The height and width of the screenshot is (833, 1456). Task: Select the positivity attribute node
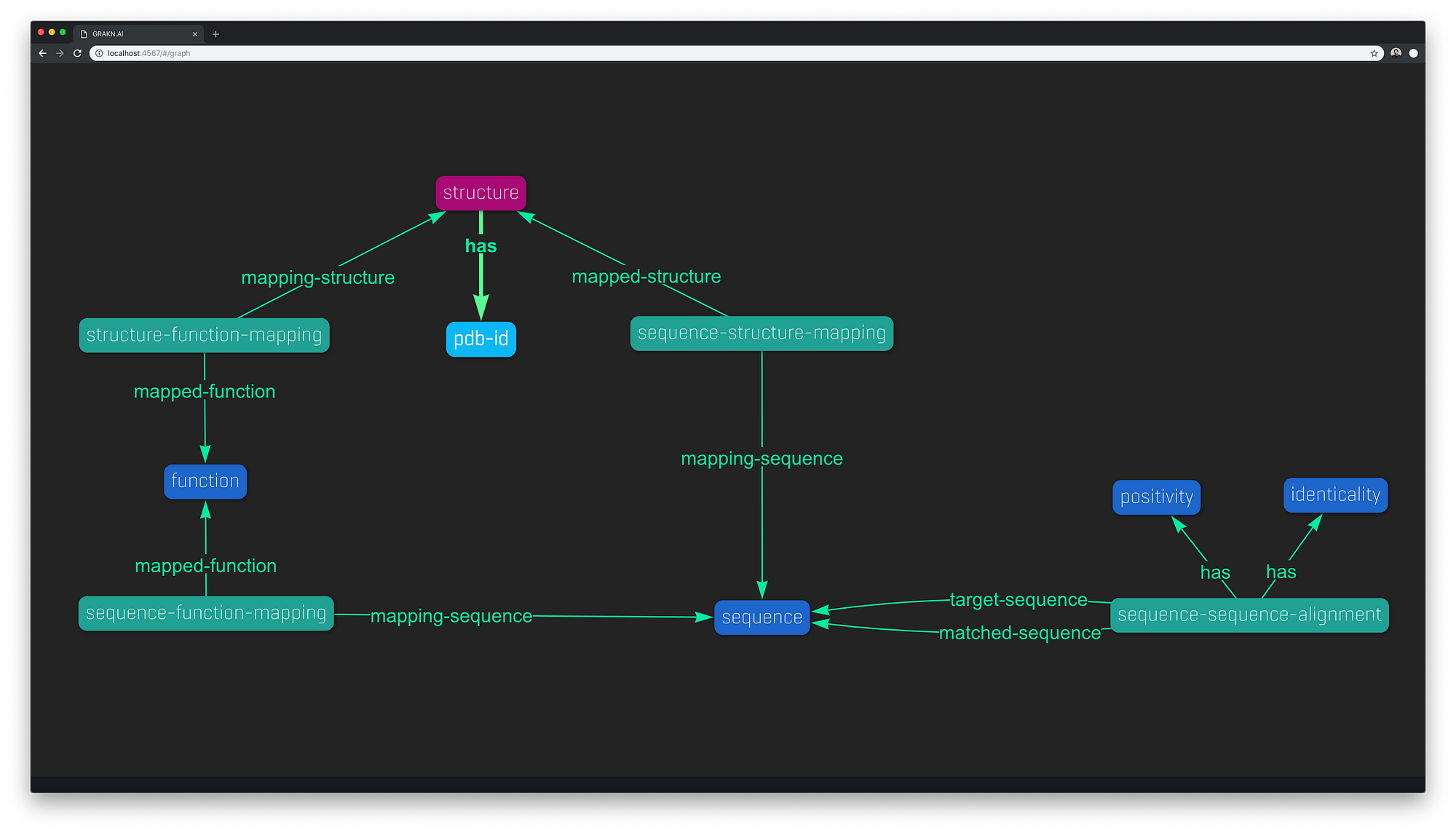pyautogui.click(x=1156, y=497)
